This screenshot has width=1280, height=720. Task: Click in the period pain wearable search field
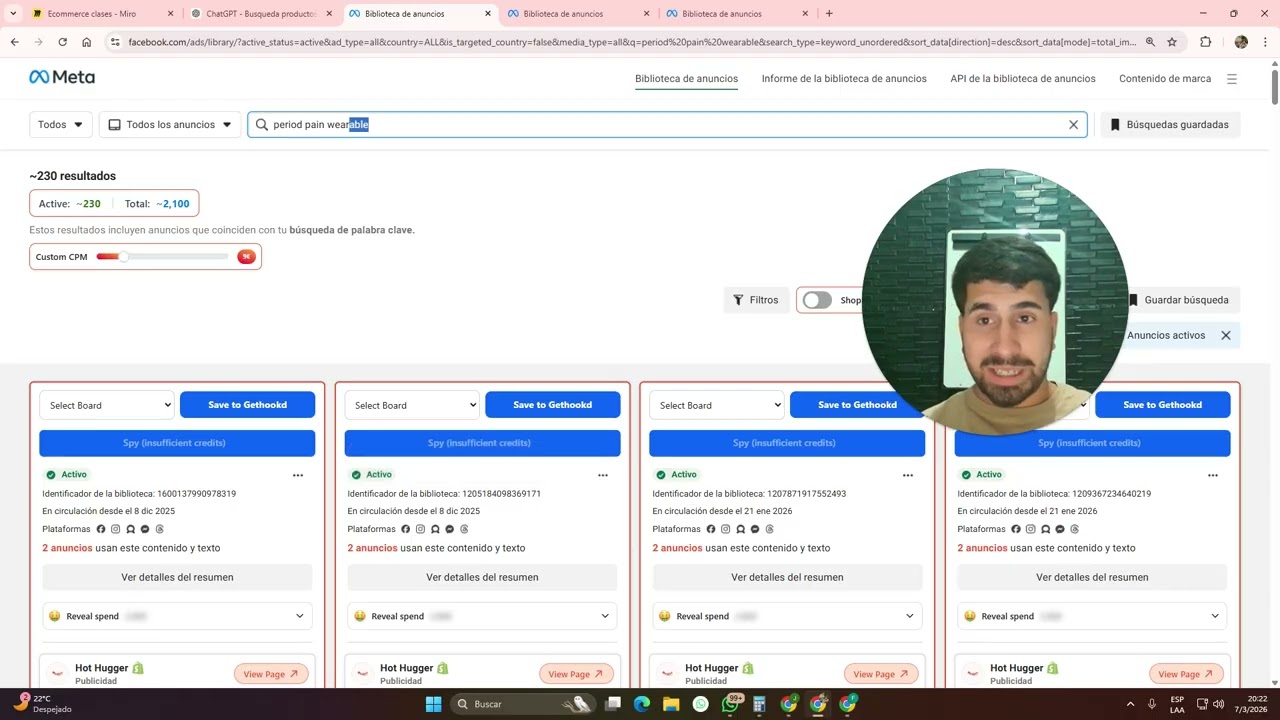click(667, 125)
